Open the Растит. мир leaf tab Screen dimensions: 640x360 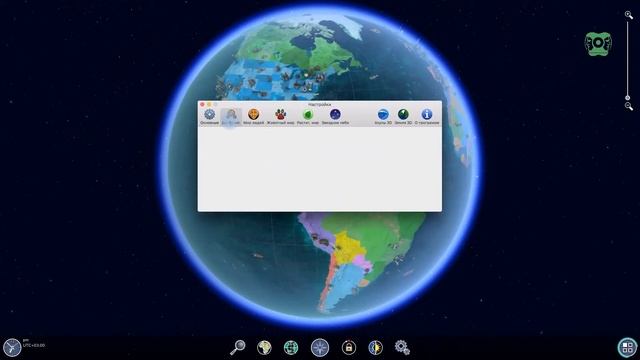308,117
